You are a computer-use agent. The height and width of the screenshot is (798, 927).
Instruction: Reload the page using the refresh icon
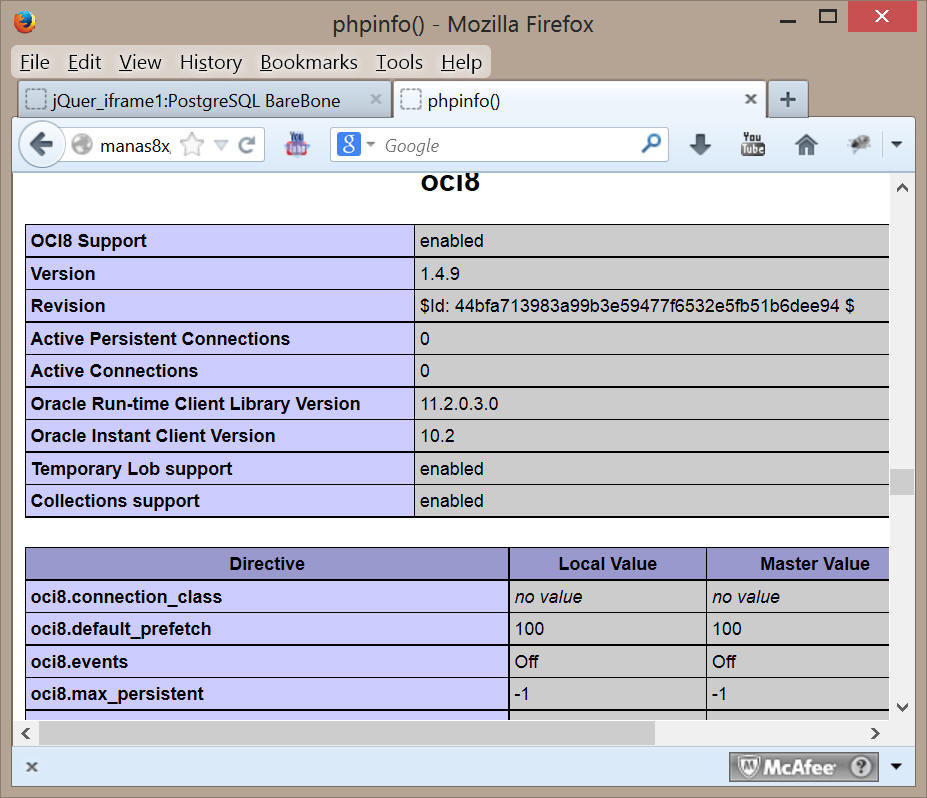pyautogui.click(x=246, y=146)
